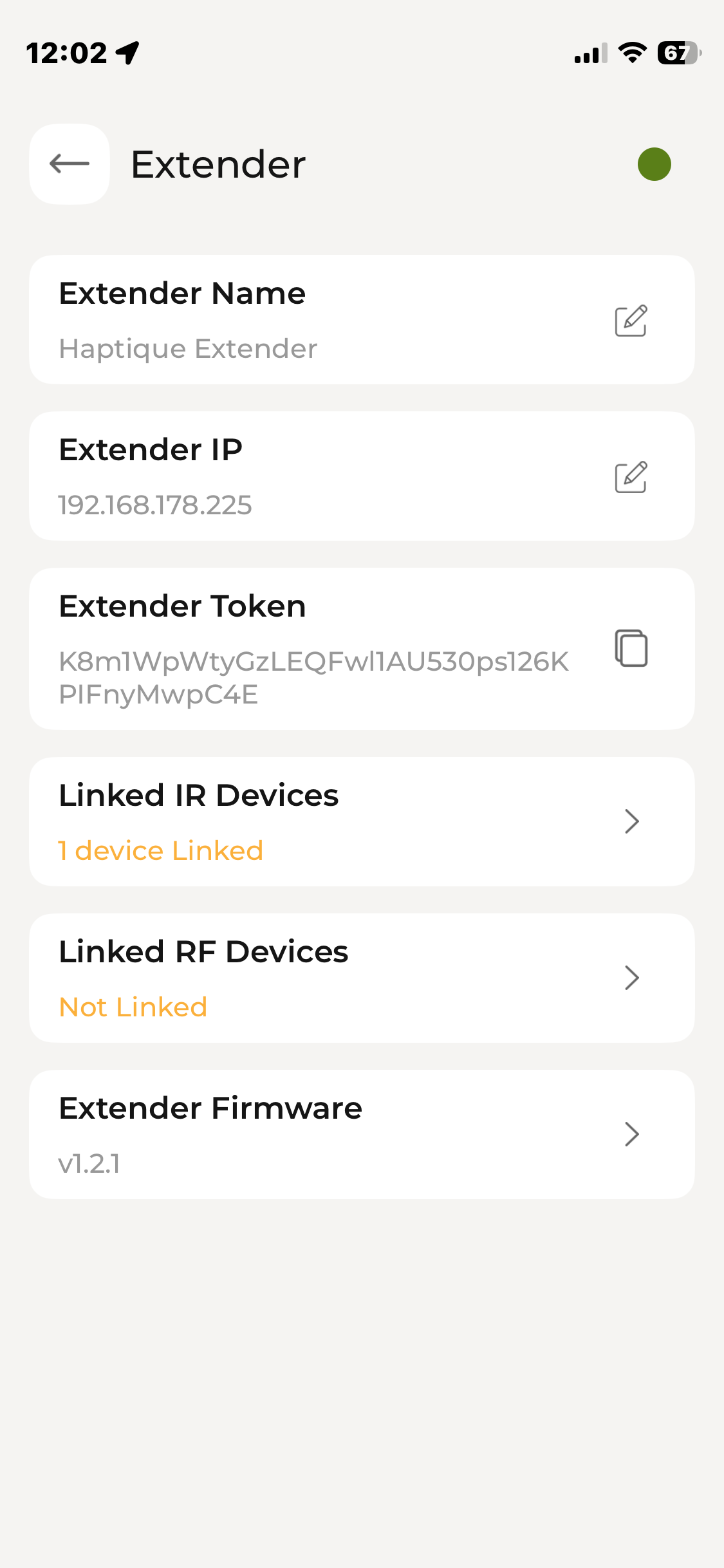
Task: Copy the Extender Token
Action: pyautogui.click(x=631, y=648)
